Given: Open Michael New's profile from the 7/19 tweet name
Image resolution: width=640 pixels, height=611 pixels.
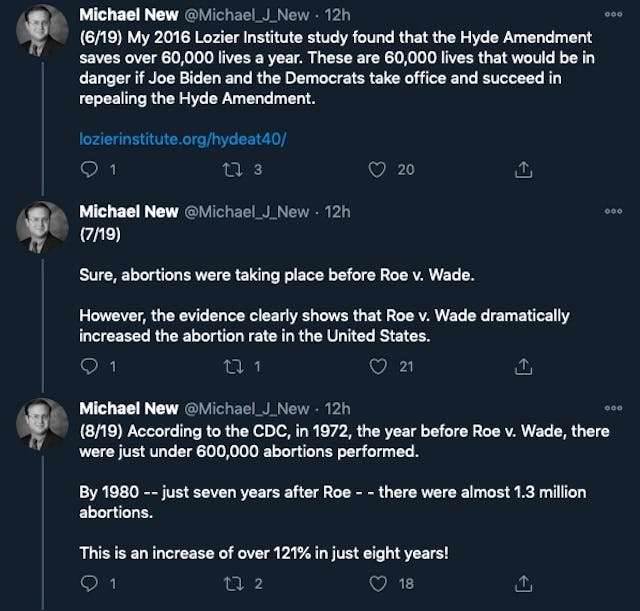Looking at the screenshot, I should pos(128,212).
